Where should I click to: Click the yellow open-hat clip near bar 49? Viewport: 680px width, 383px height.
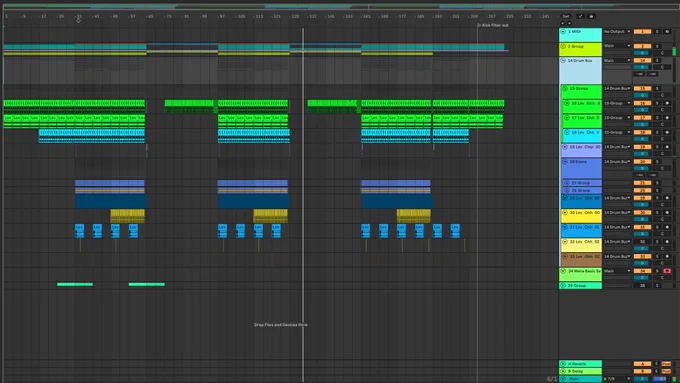(x=128, y=216)
